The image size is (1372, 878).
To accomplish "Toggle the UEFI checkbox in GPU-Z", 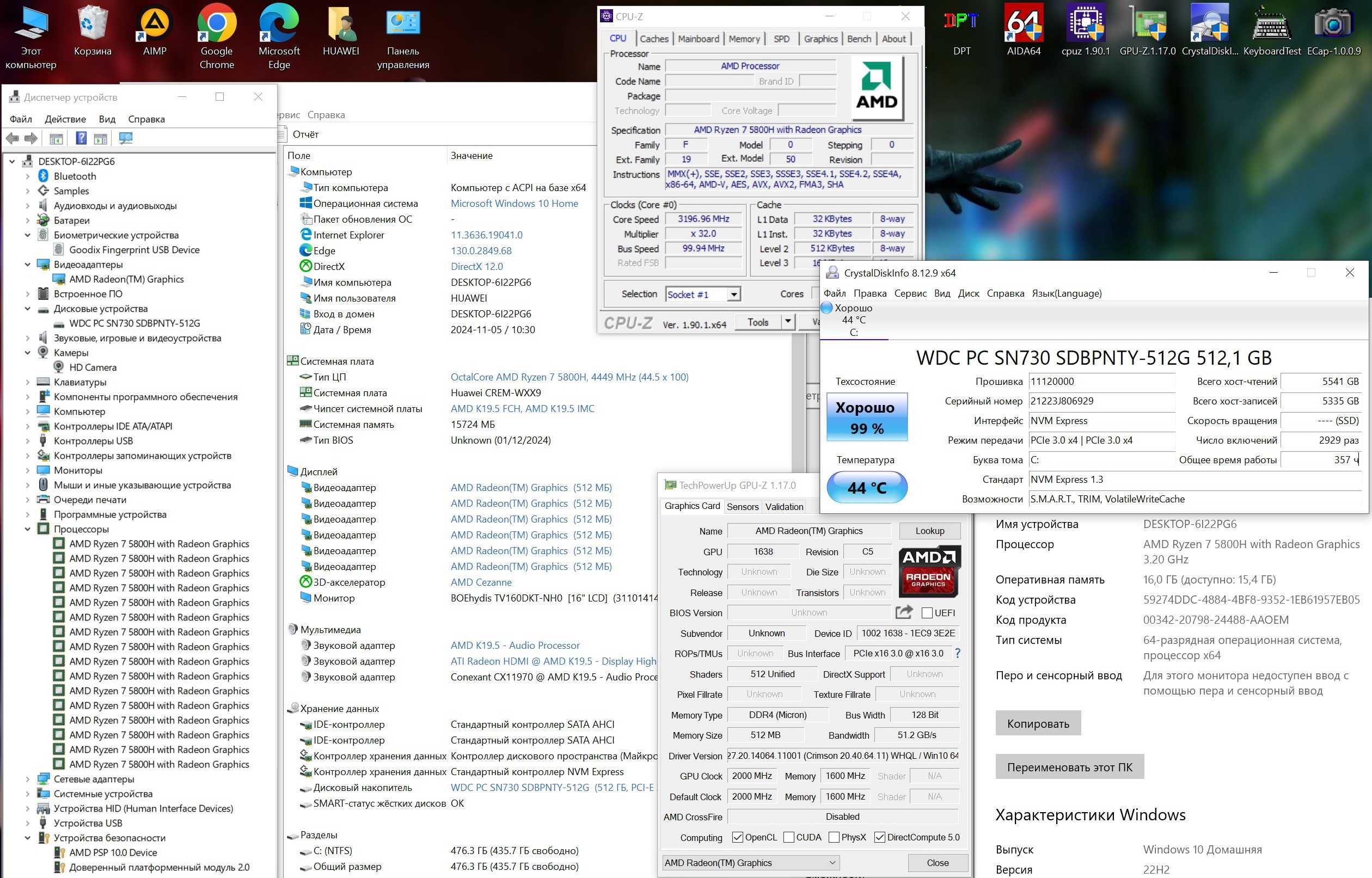I will 927,613.
